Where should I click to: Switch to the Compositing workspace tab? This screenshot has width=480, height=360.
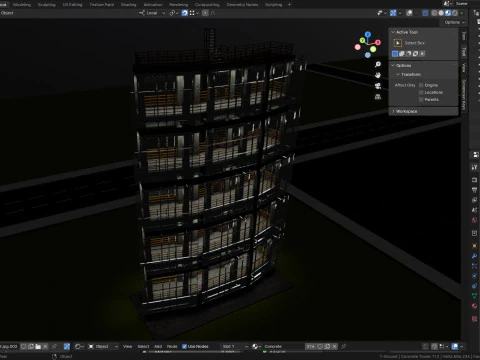tap(207, 5)
